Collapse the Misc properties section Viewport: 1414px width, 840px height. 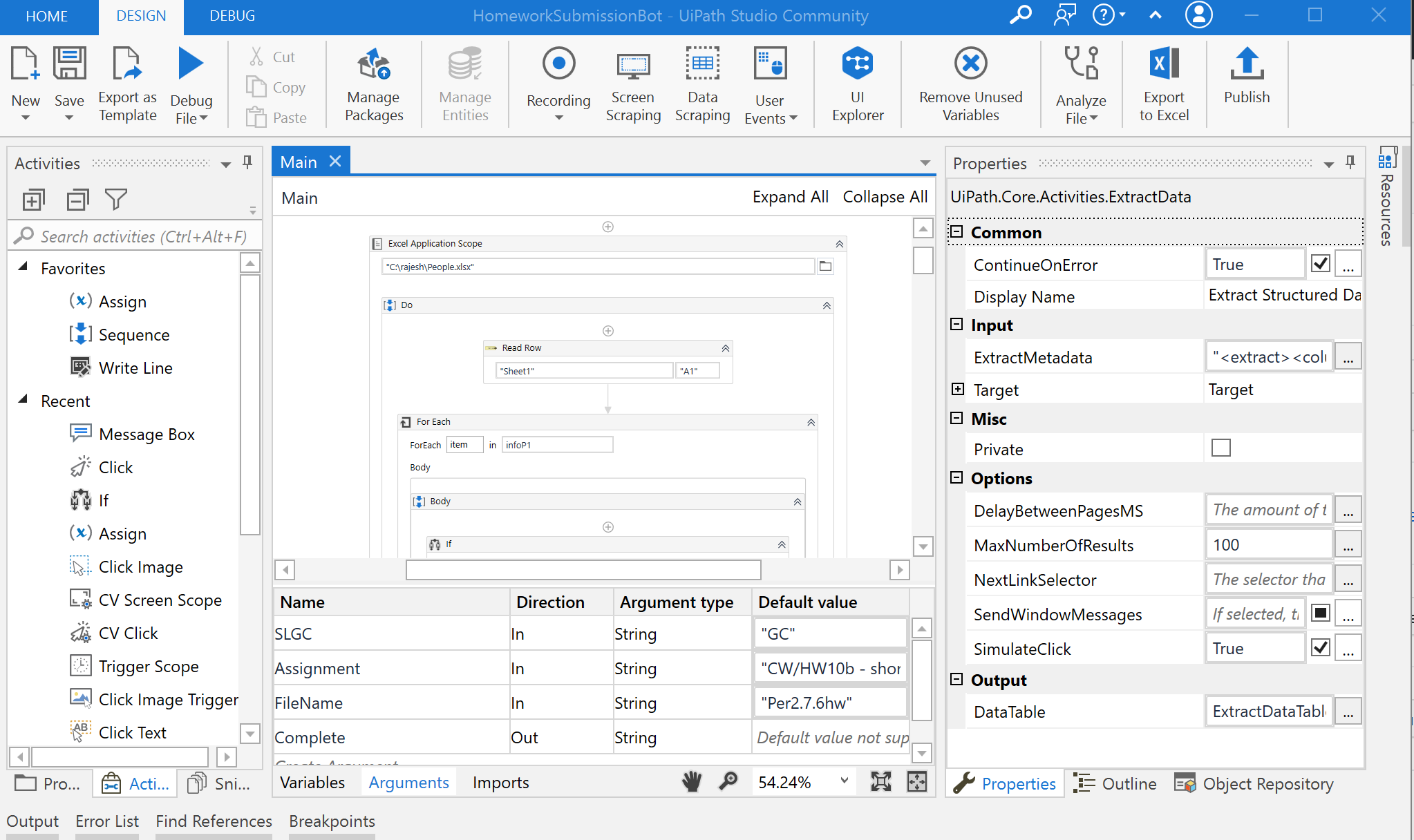(x=956, y=419)
